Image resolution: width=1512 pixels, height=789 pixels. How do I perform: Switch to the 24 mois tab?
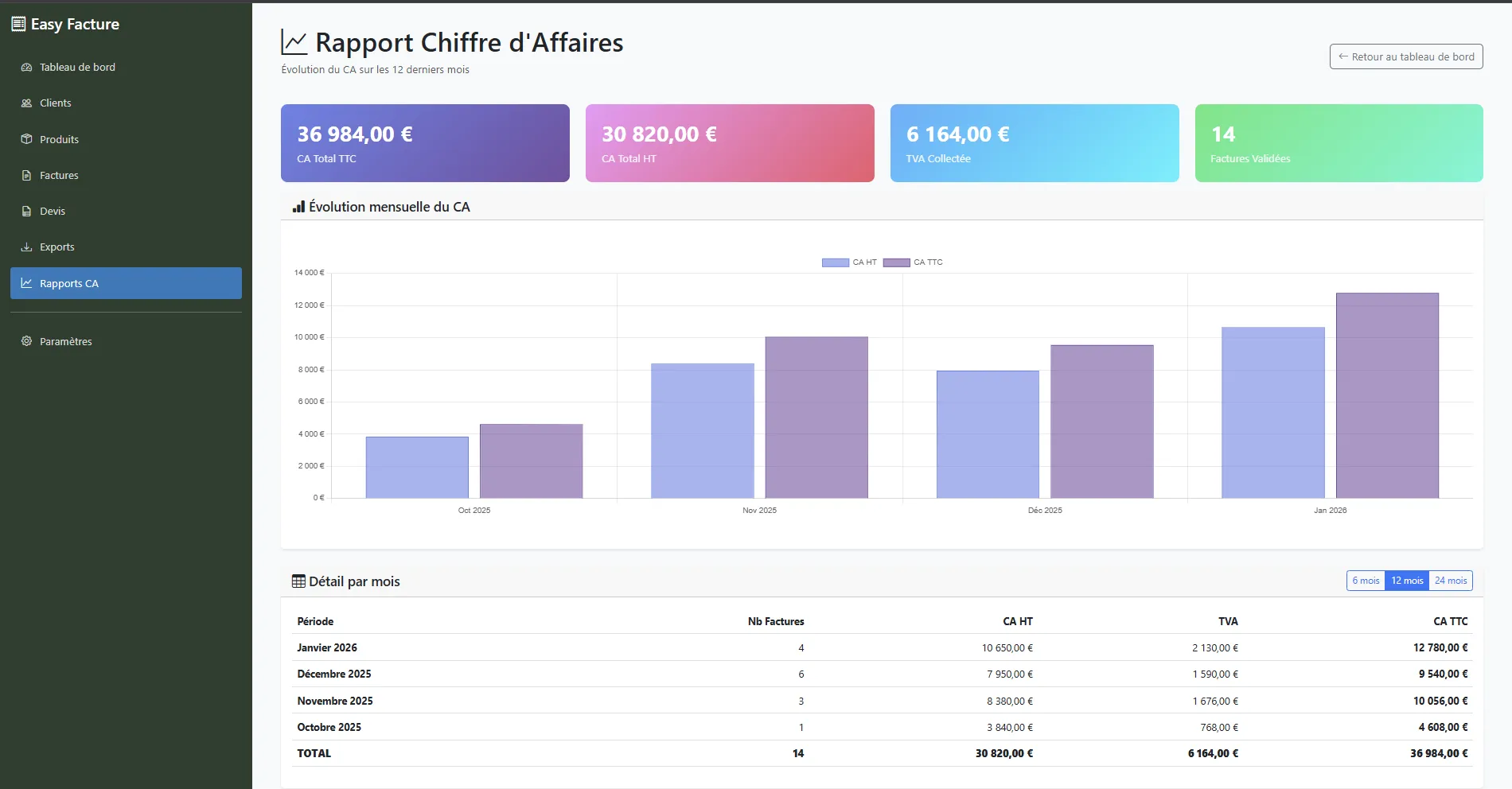coord(1450,581)
